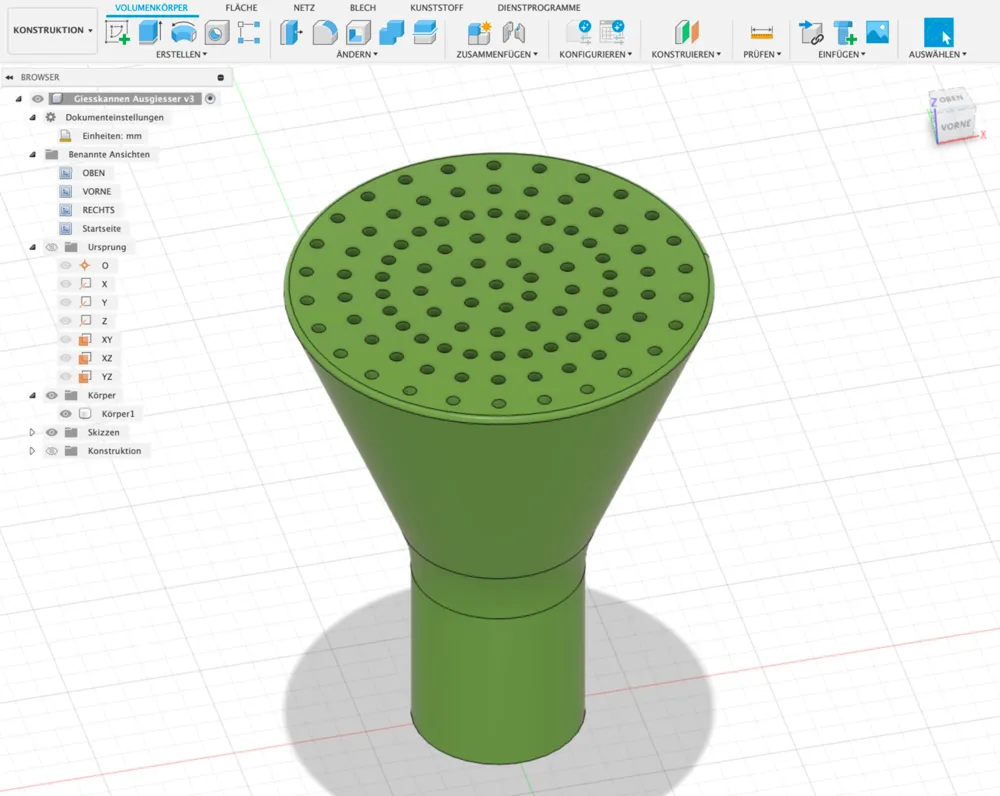This screenshot has height=796, width=1000.
Task: Switch to the VOLUMENKÖRPER tab
Action: coord(151,8)
